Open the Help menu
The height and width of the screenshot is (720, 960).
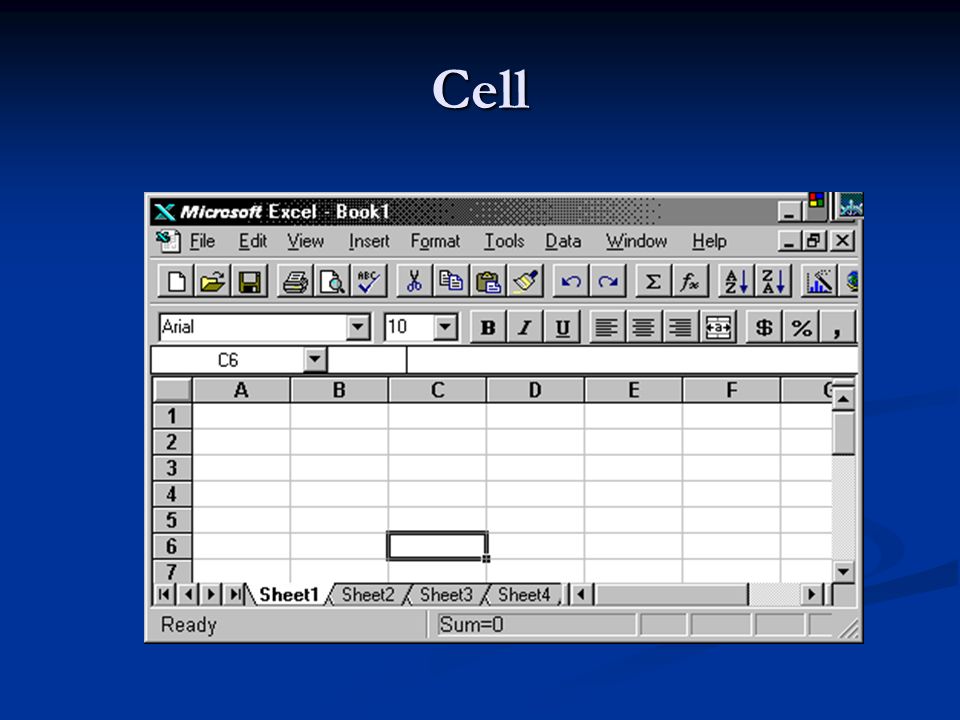coord(709,241)
